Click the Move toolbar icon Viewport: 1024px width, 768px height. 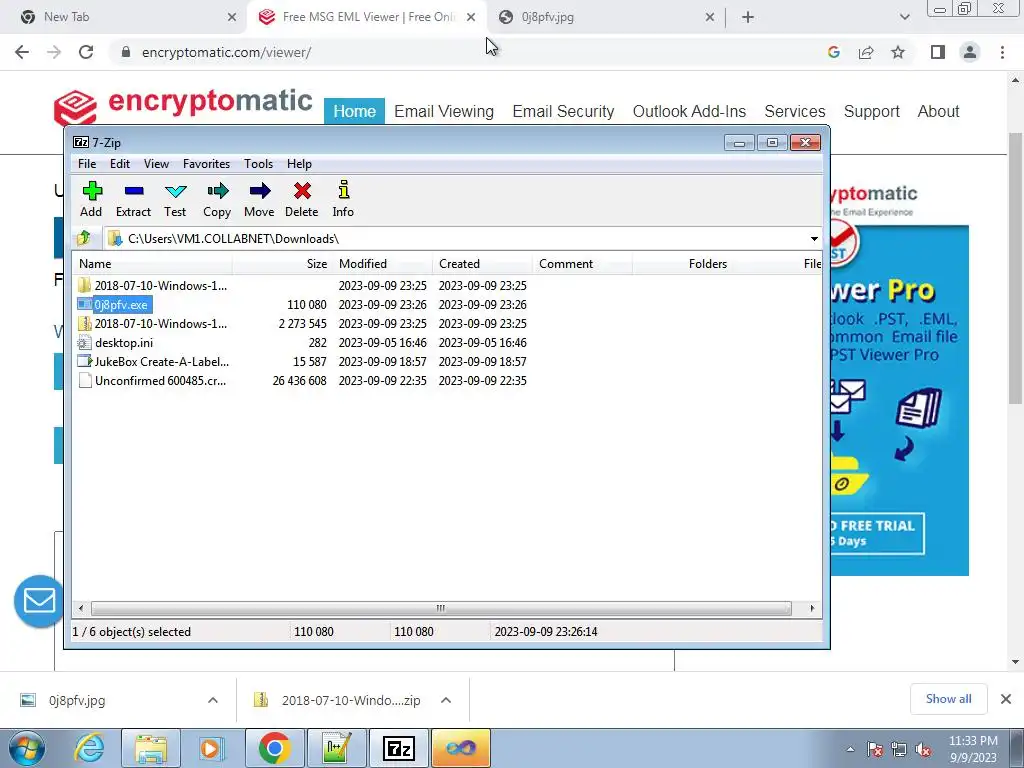tap(259, 199)
